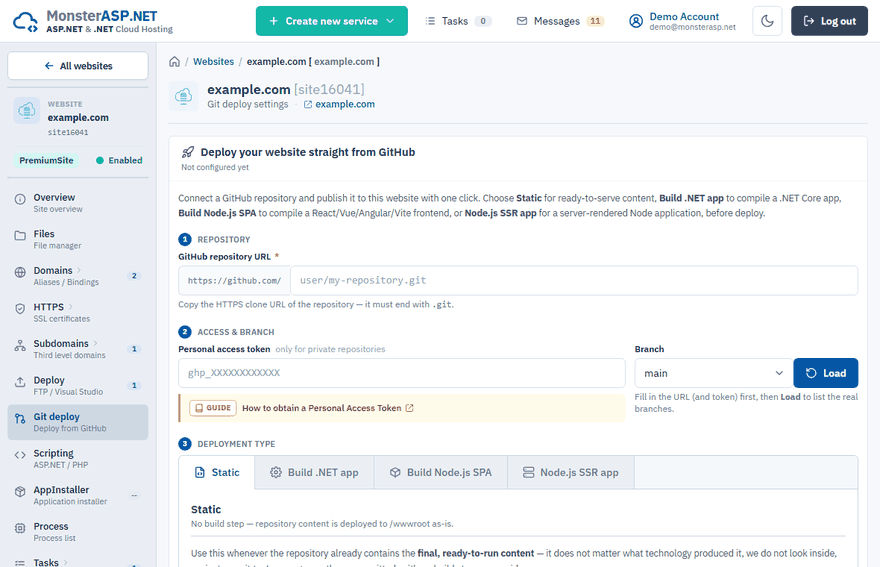Screen dimensions: 880x567
Task: Click the https://github.com/ prefix label
Action: pos(235,281)
